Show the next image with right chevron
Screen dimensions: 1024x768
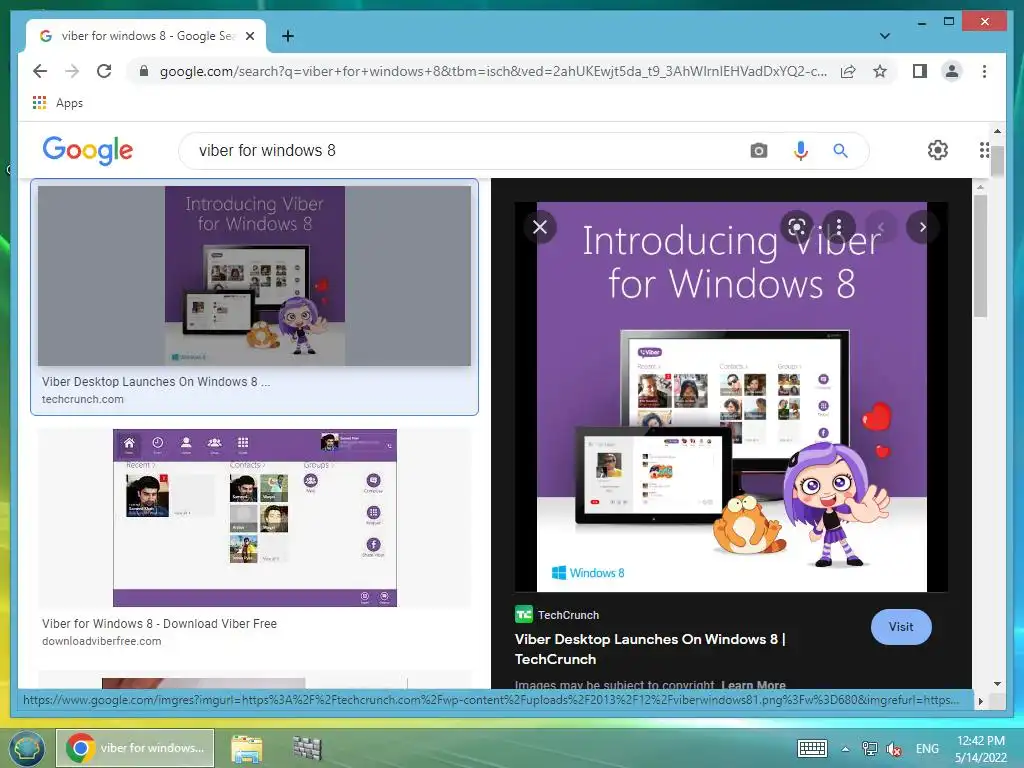coord(922,227)
